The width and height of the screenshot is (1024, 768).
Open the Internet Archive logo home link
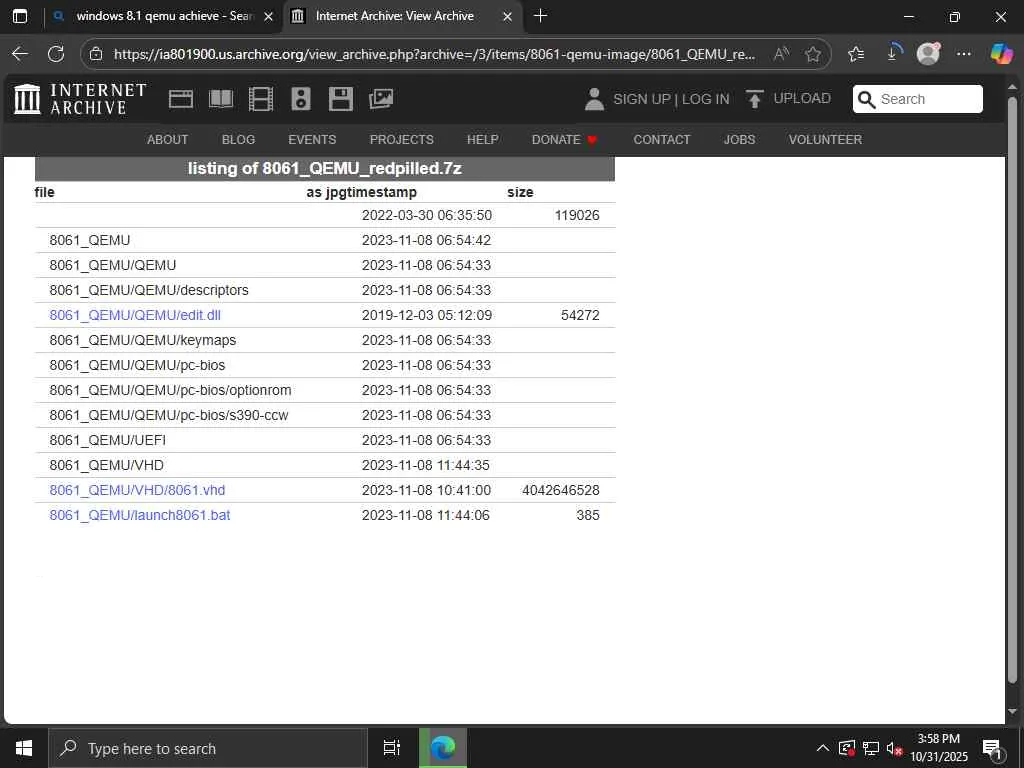tap(80, 99)
